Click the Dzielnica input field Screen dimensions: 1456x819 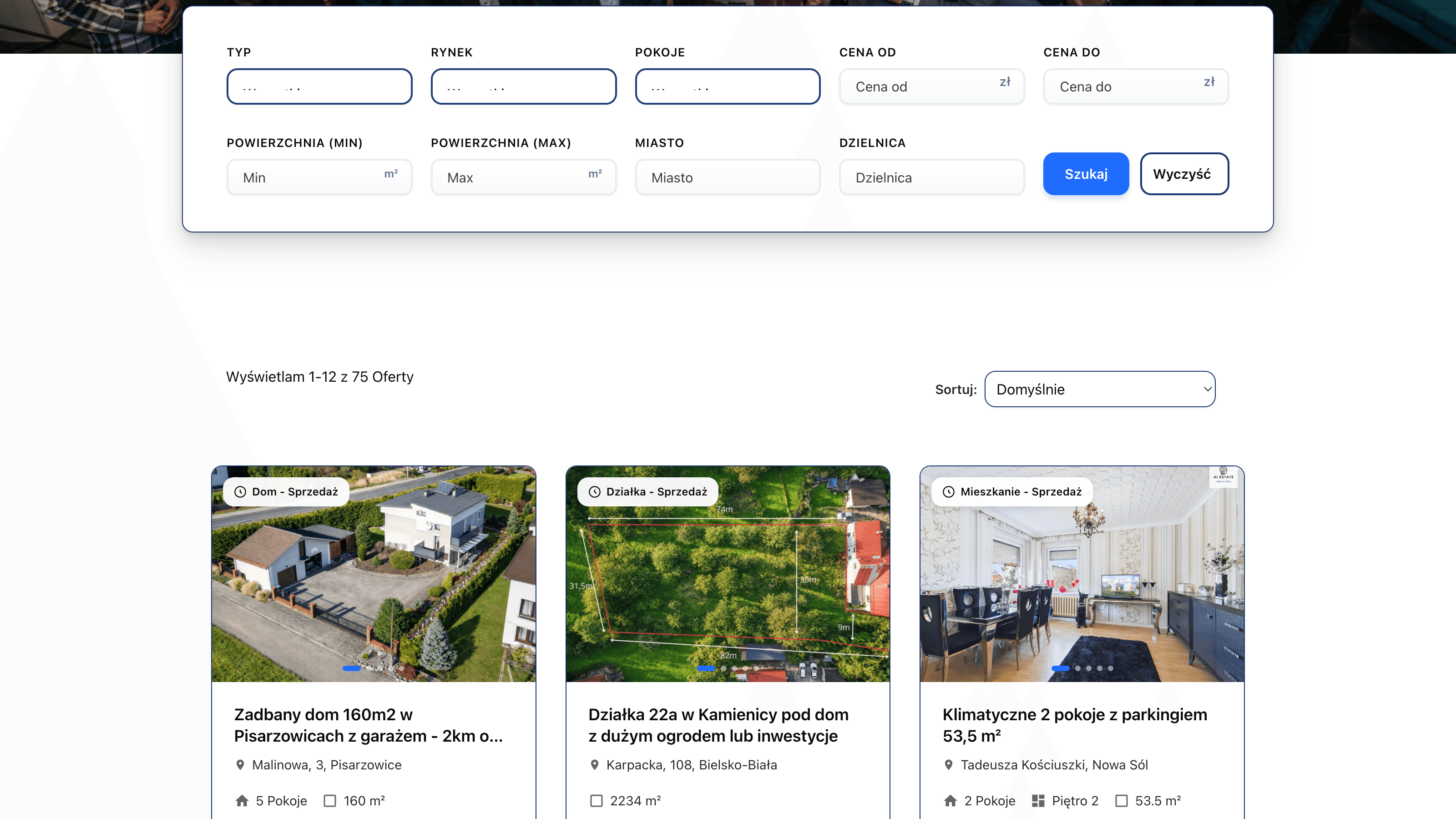click(931, 177)
